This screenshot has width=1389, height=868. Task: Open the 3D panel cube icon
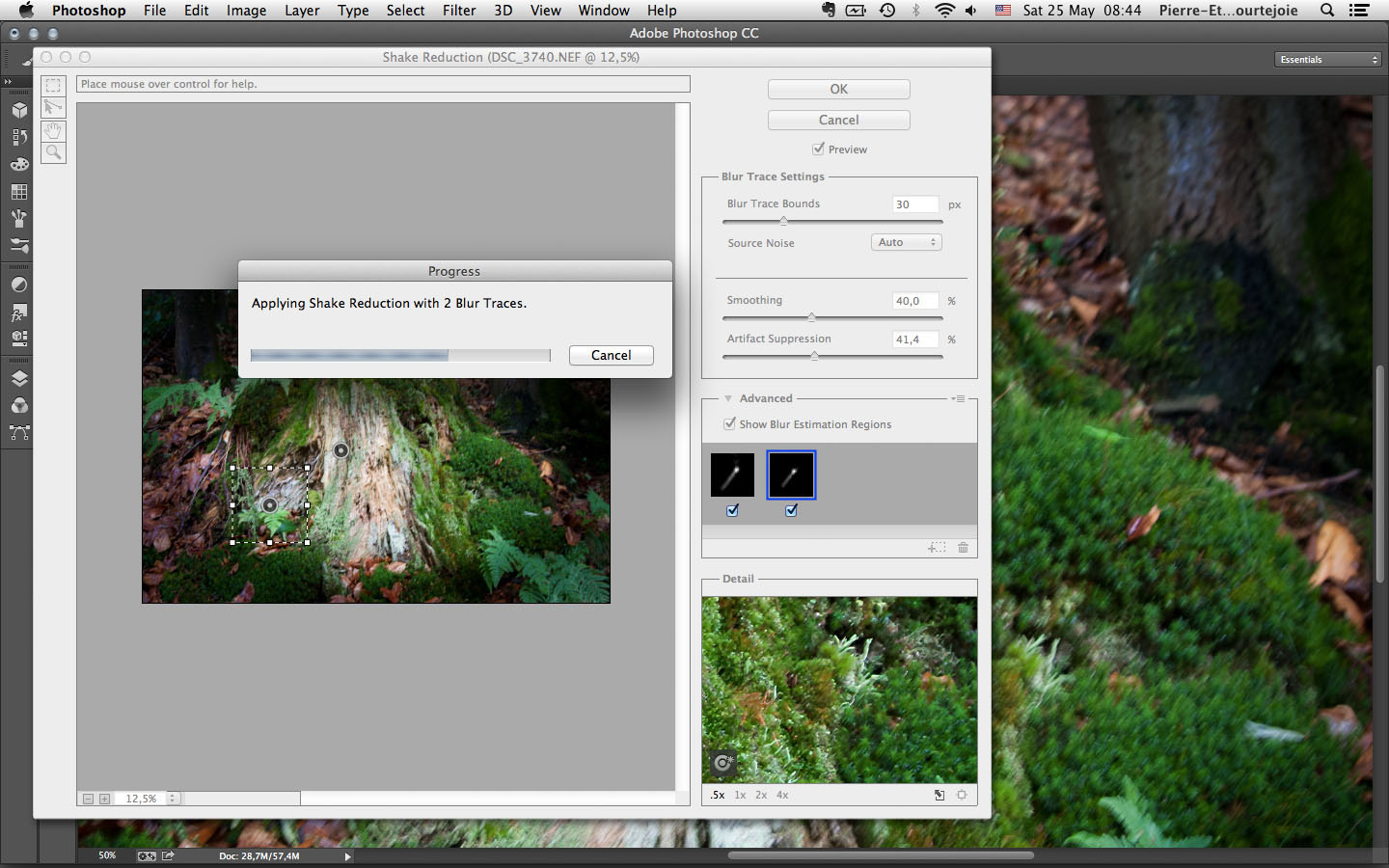tap(19, 110)
